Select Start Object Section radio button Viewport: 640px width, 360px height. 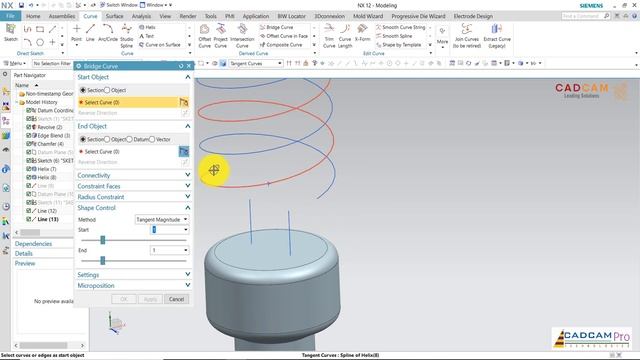pos(83,90)
